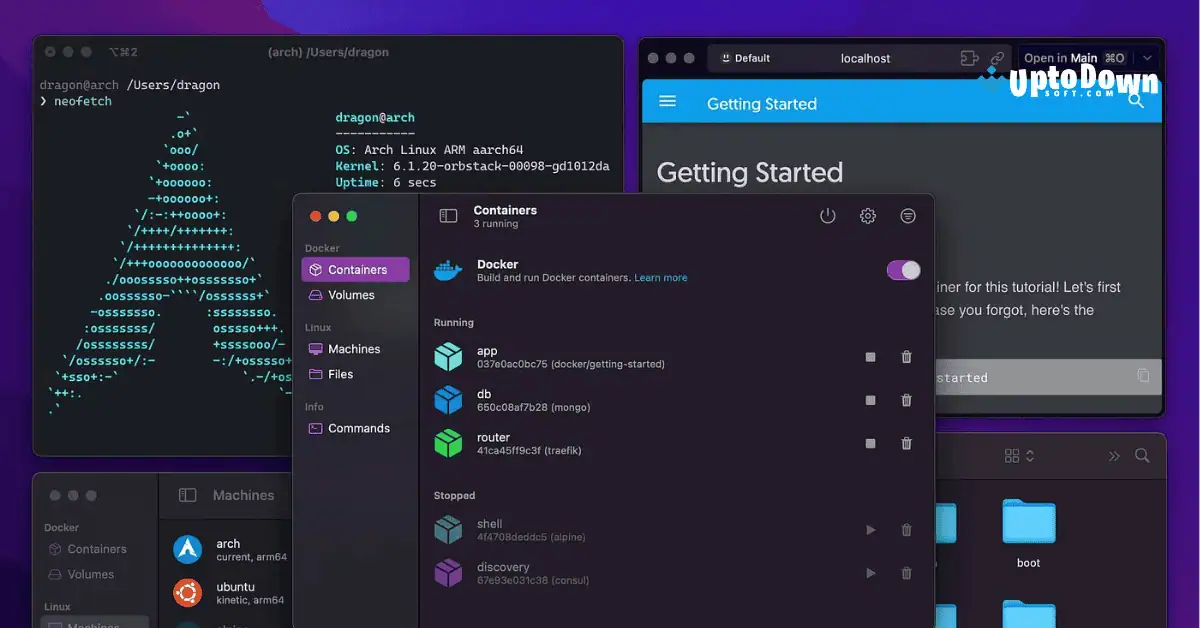Open the hamburger menu on the Getting Started page
The height and width of the screenshot is (628, 1200).
click(668, 103)
